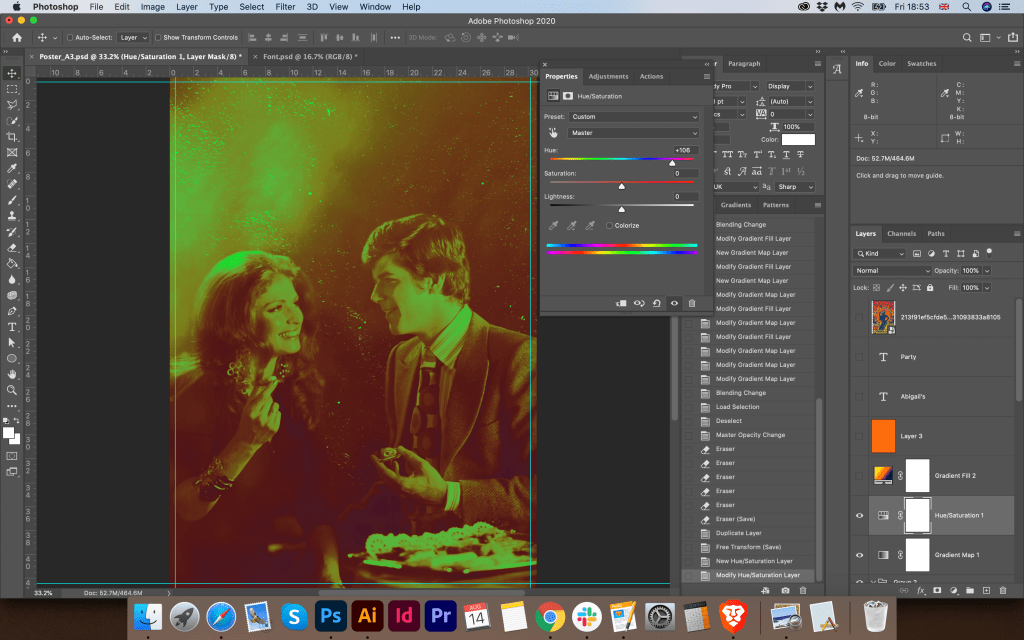Screen dimensions: 1024x640
Task: Check Show Transform Controls option
Action: tap(160, 37)
